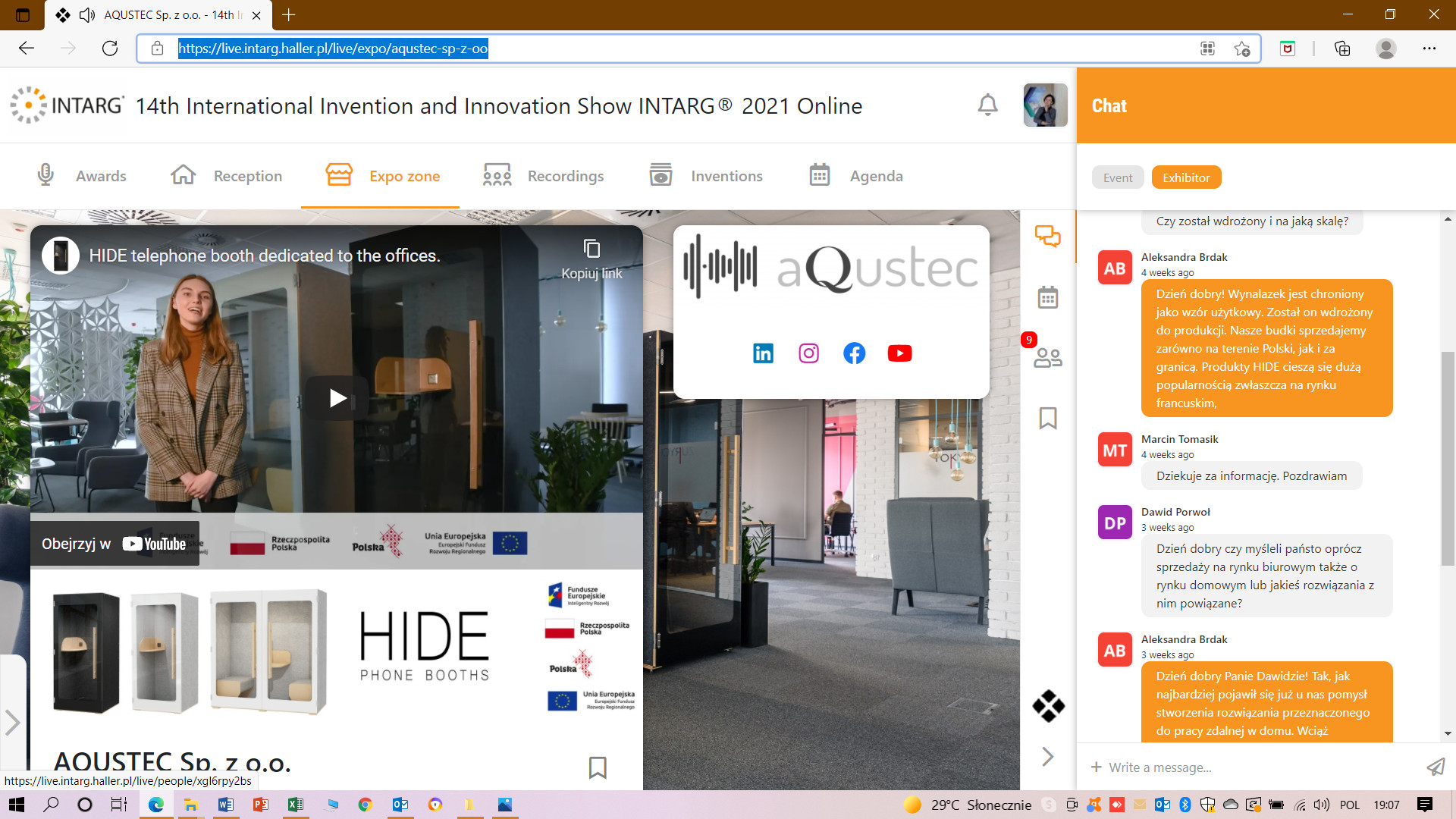This screenshot has height=819, width=1456.
Task: Open Aqustec Instagram profile
Action: coord(808,353)
